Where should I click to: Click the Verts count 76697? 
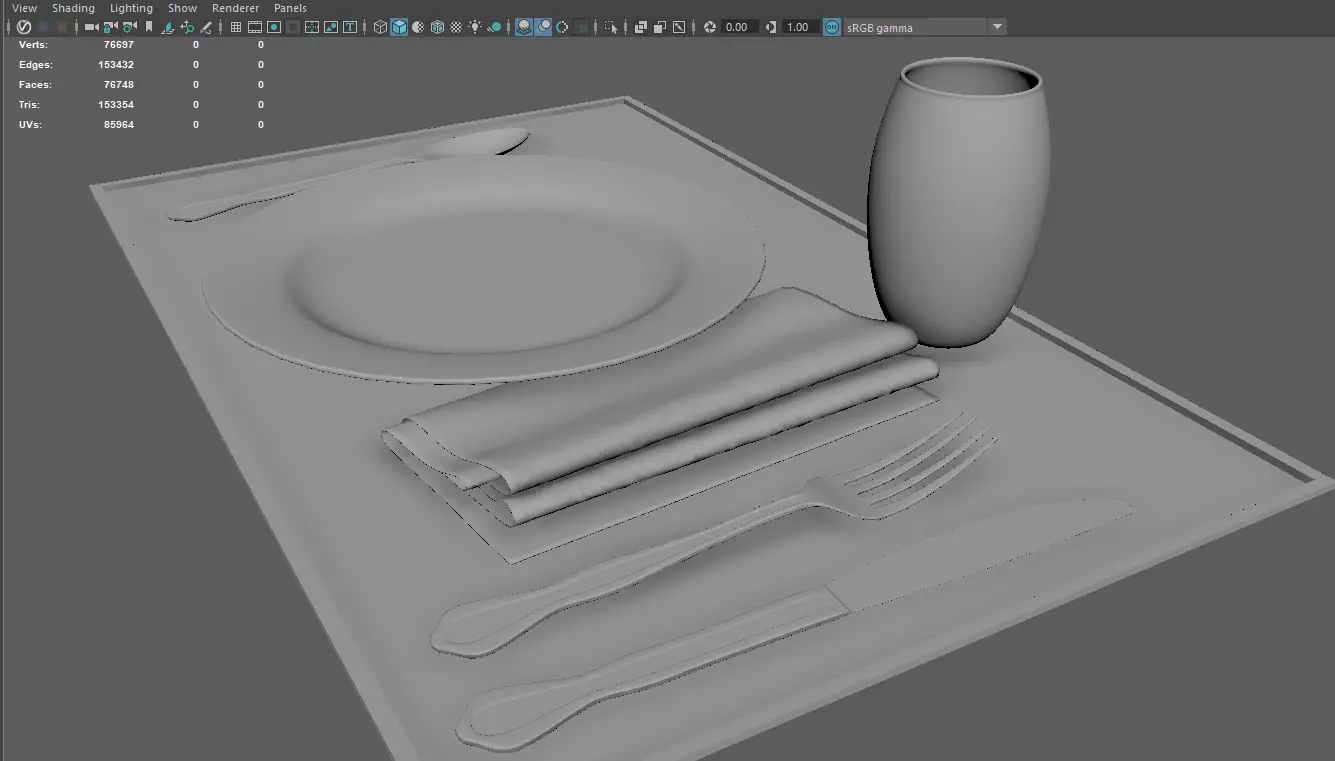118,45
